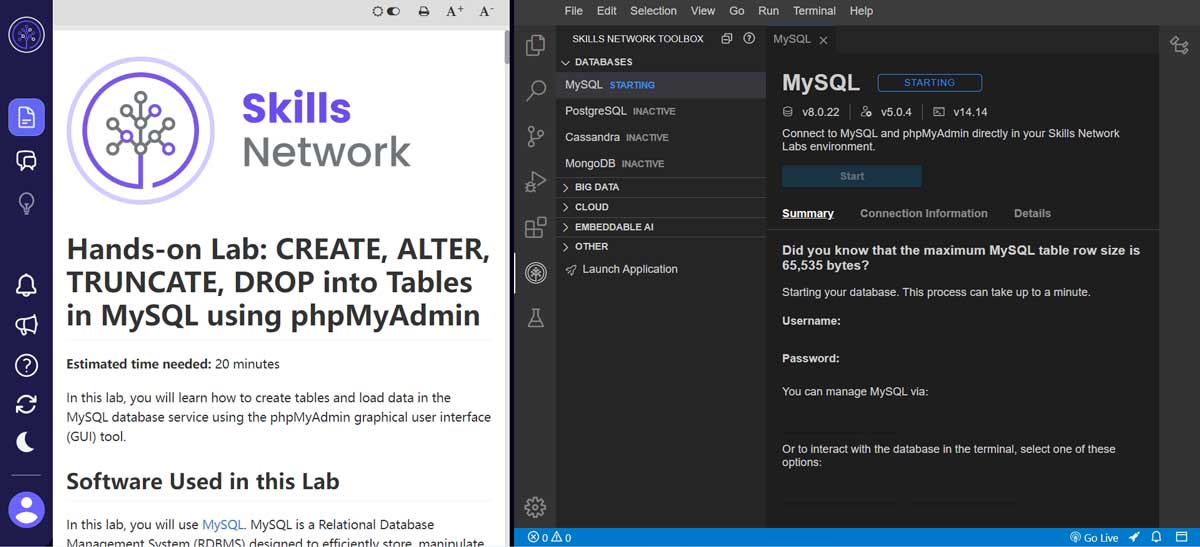Click the rocket icon in status bar

click(x=1135, y=538)
